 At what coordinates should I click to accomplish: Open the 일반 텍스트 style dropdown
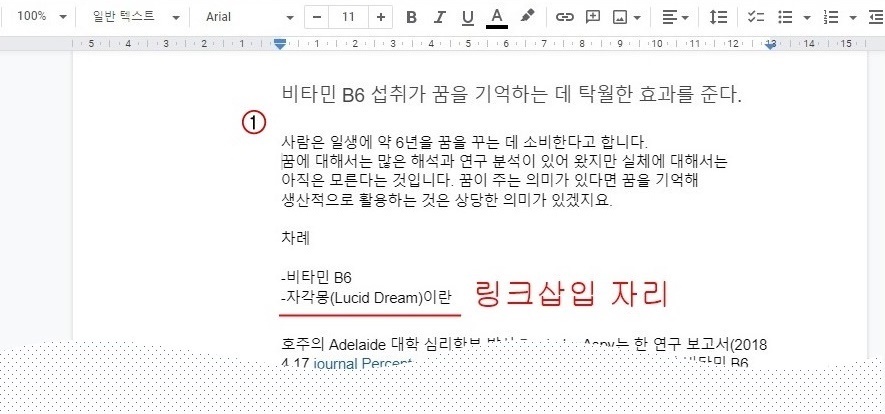click(x=136, y=17)
